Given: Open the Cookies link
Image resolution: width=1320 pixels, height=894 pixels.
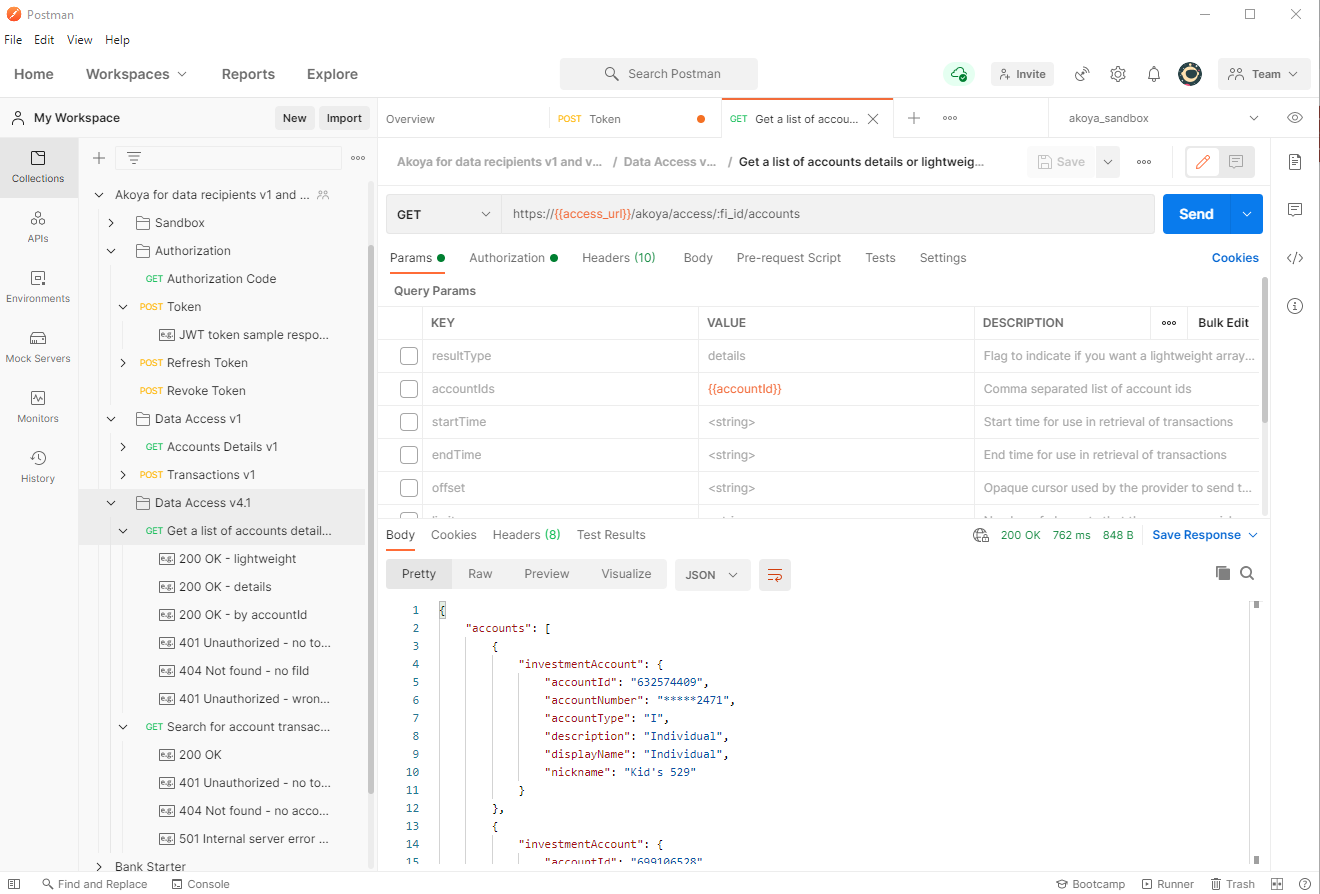Looking at the screenshot, I should pos(1235,258).
